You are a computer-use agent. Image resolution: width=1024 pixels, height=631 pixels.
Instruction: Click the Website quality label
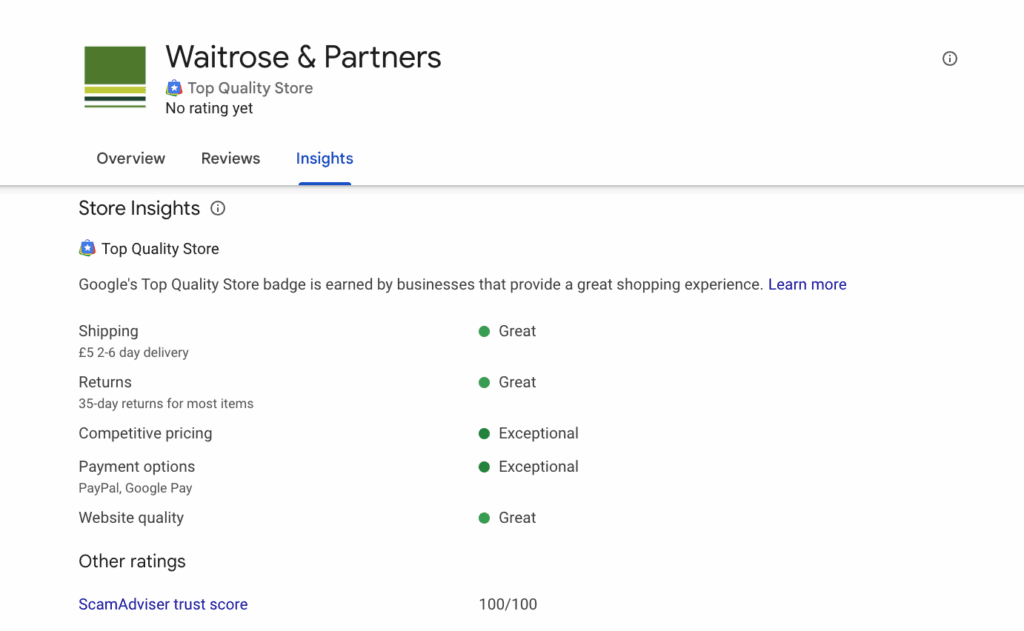(131, 517)
